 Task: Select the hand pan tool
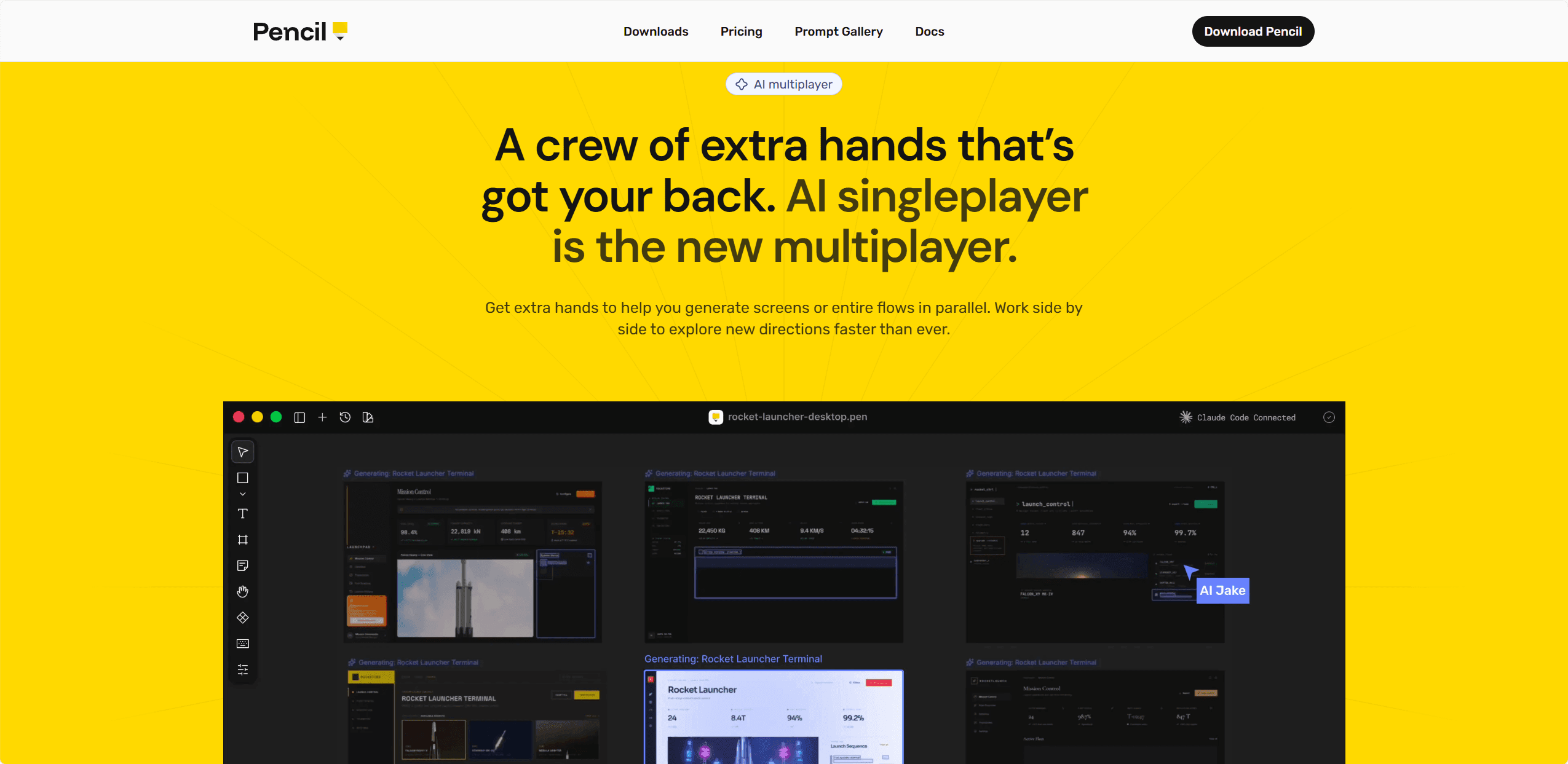tap(243, 591)
